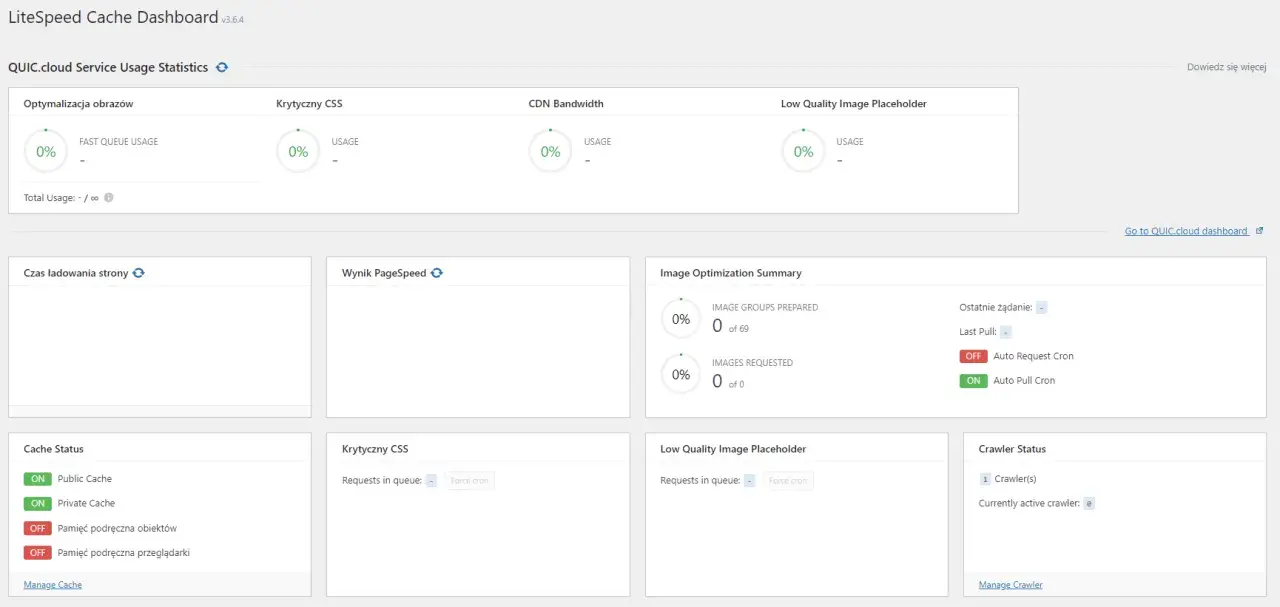
Task: Click the Currently active crawler text
Action: [1029, 503]
